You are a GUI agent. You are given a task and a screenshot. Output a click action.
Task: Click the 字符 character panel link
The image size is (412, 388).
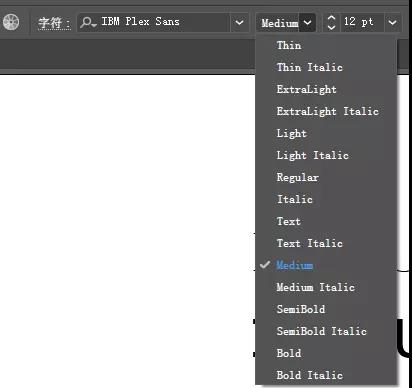tap(54, 23)
